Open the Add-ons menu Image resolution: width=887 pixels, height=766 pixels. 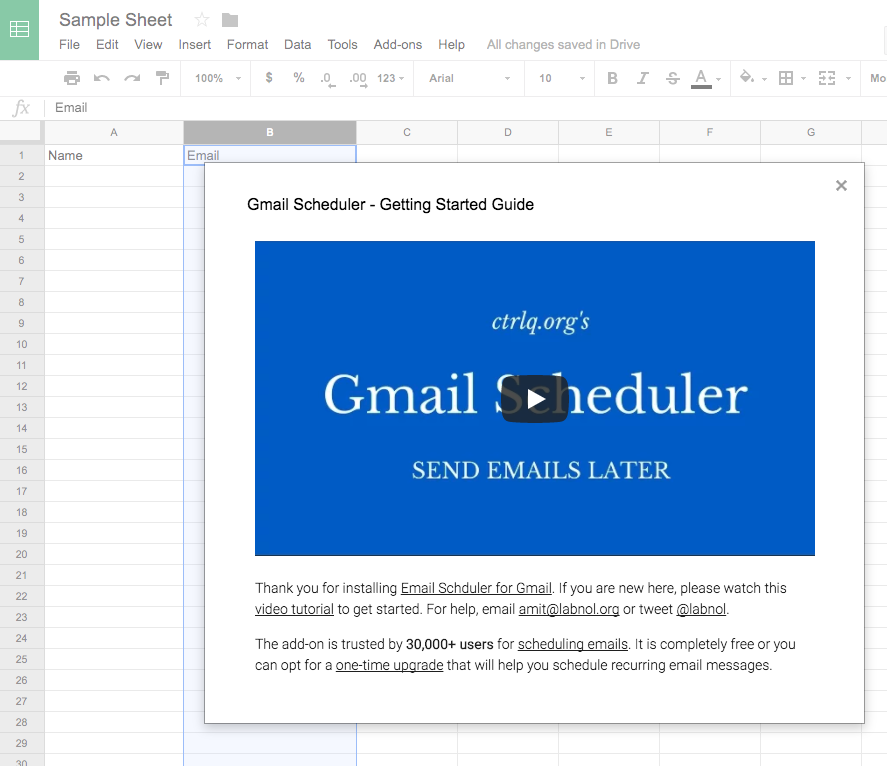tap(397, 45)
